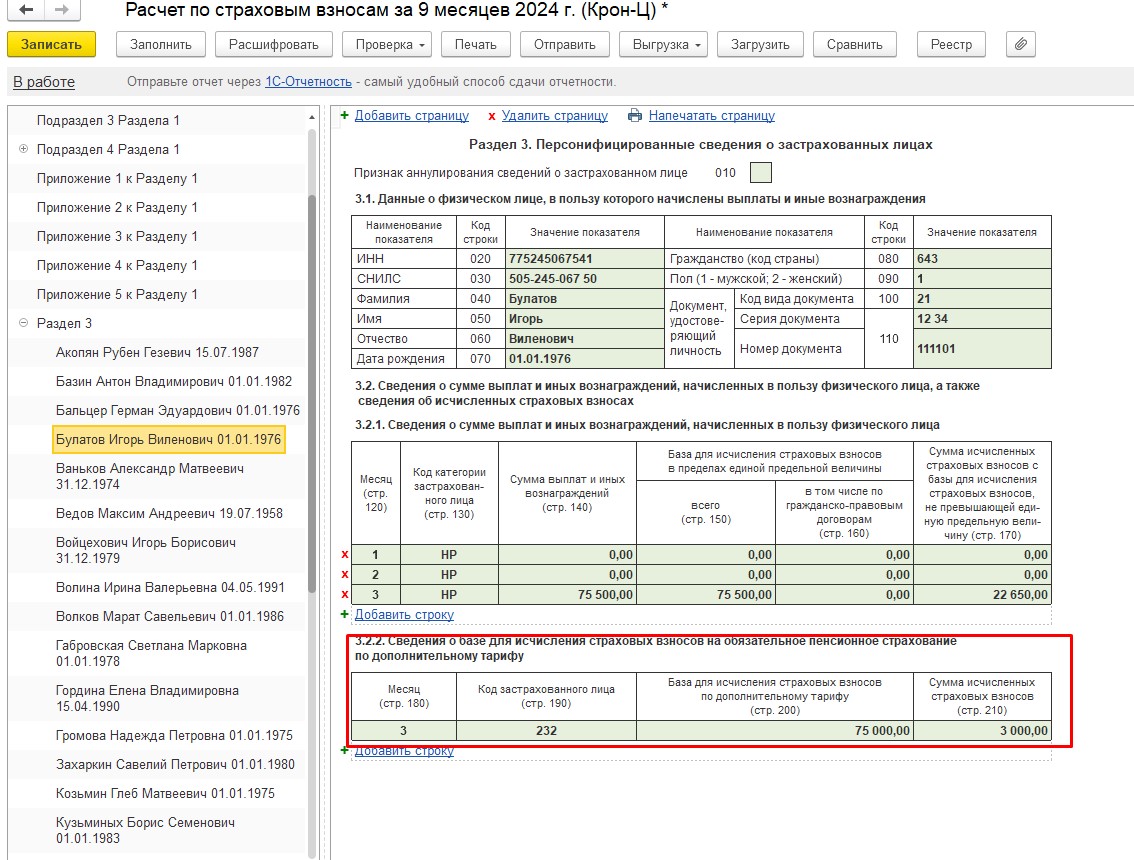Click insured person code cell 232
Screen dimensions: 1134x860
pos(547,731)
